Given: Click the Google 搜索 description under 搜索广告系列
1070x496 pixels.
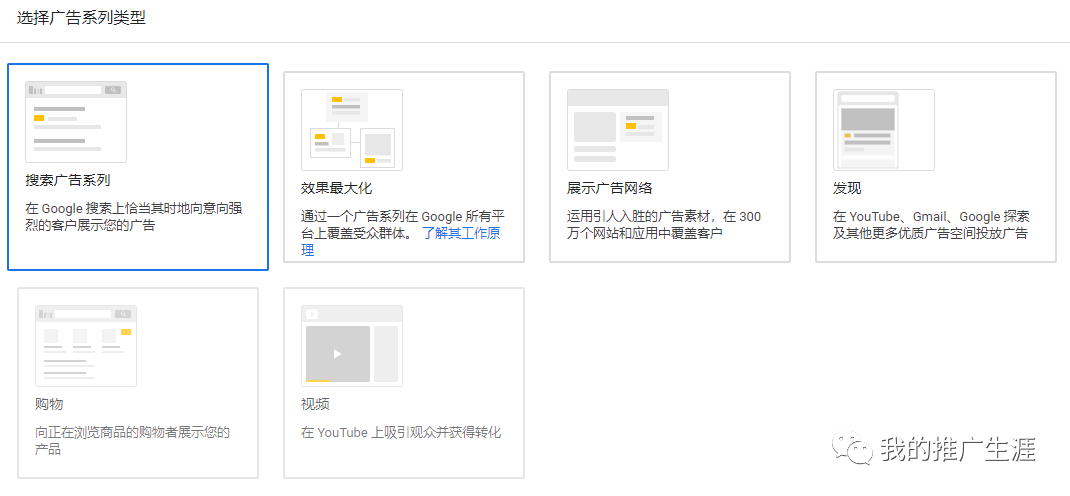Looking at the screenshot, I should [x=134, y=216].
